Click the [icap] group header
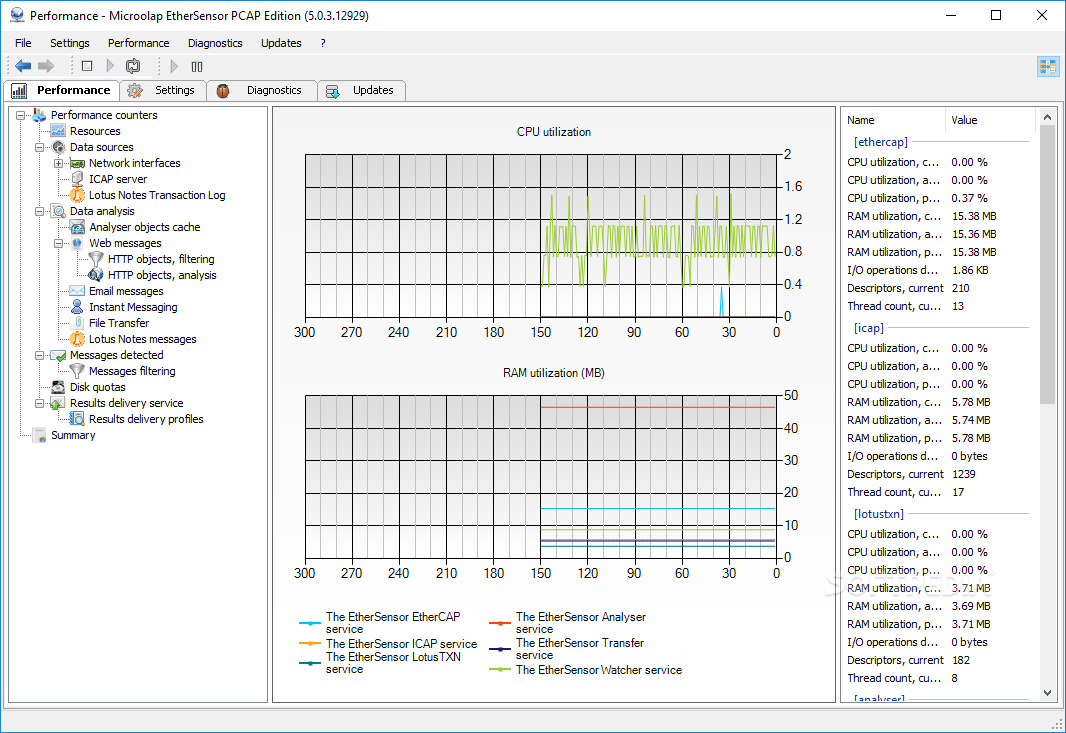This screenshot has width=1066, height=733. tap(869, 328)
